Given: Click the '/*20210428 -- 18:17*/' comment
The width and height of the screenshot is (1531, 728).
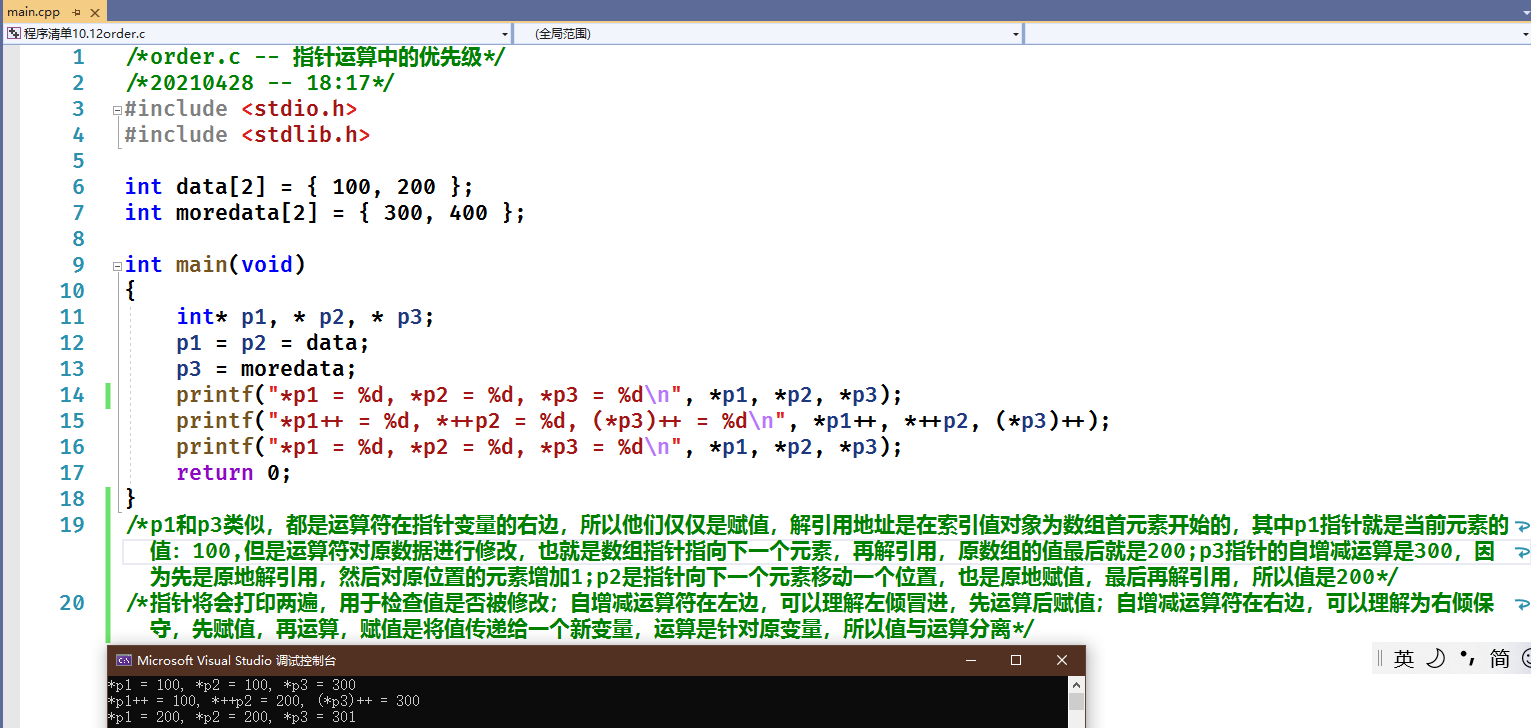Looking at the screenshot, I should (260, 83).
